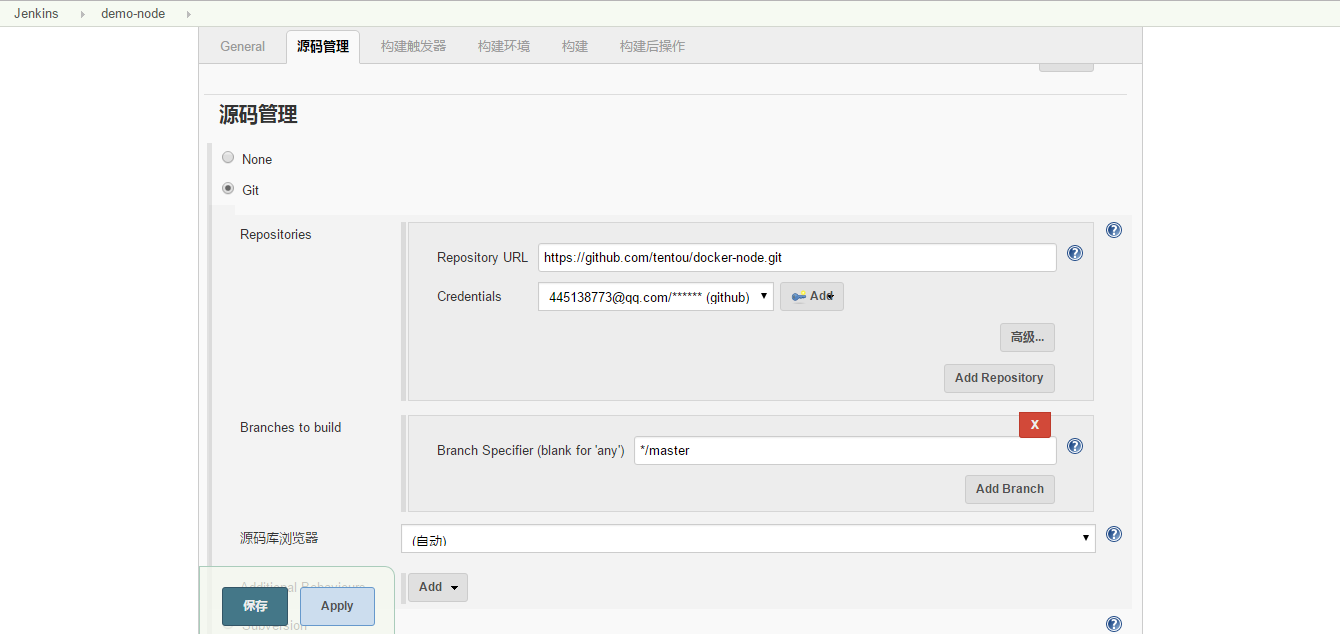
Task: Delete branch with red X button
Action: (1034, 425)
